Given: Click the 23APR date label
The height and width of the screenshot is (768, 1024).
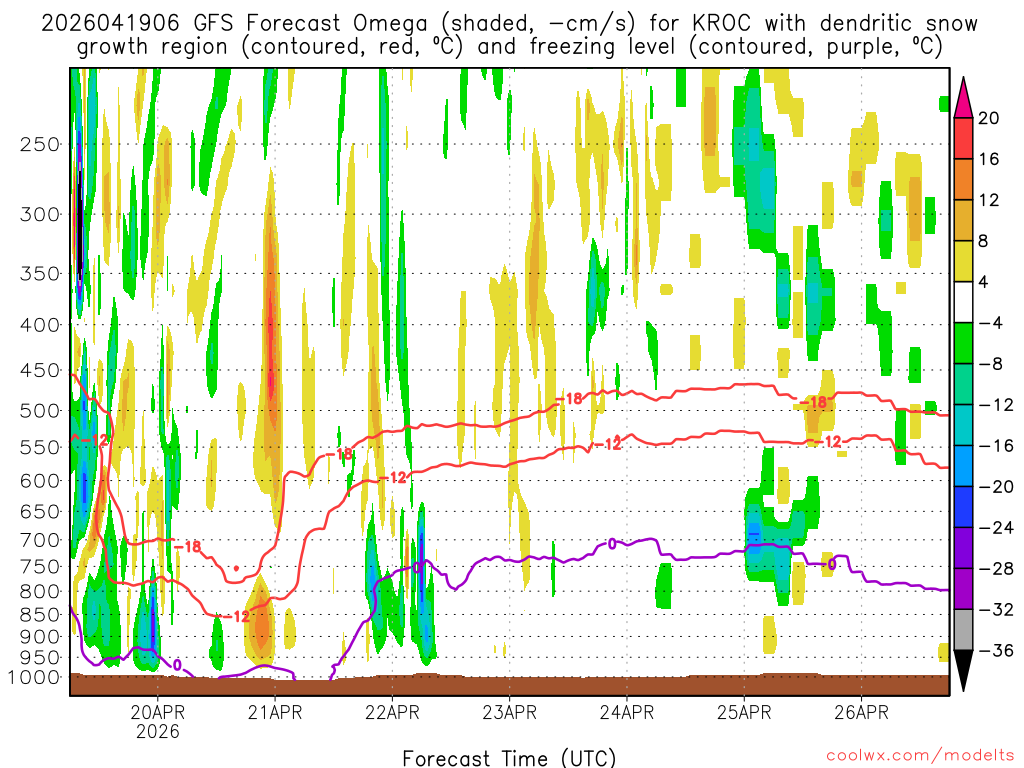Looking at the screenshot, I should [x=509, y=712].
